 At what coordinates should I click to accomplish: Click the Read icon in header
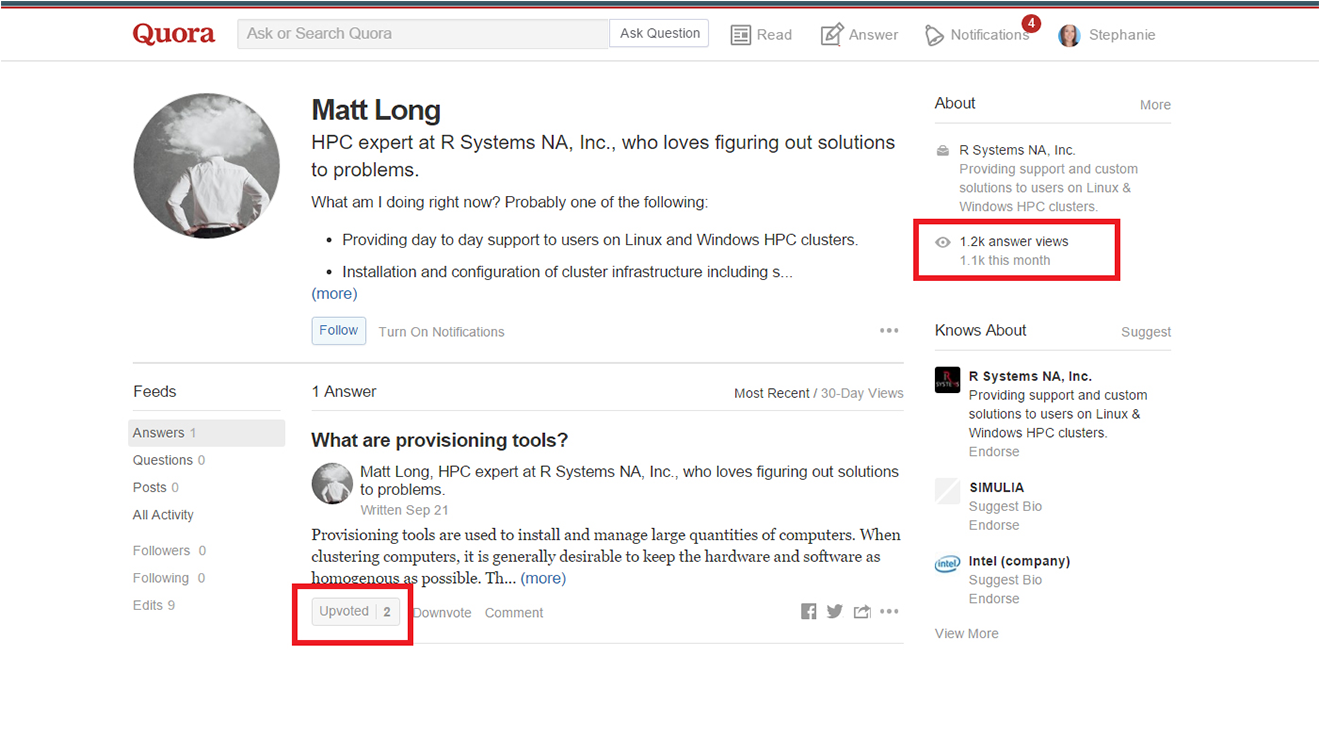(741, 35)
